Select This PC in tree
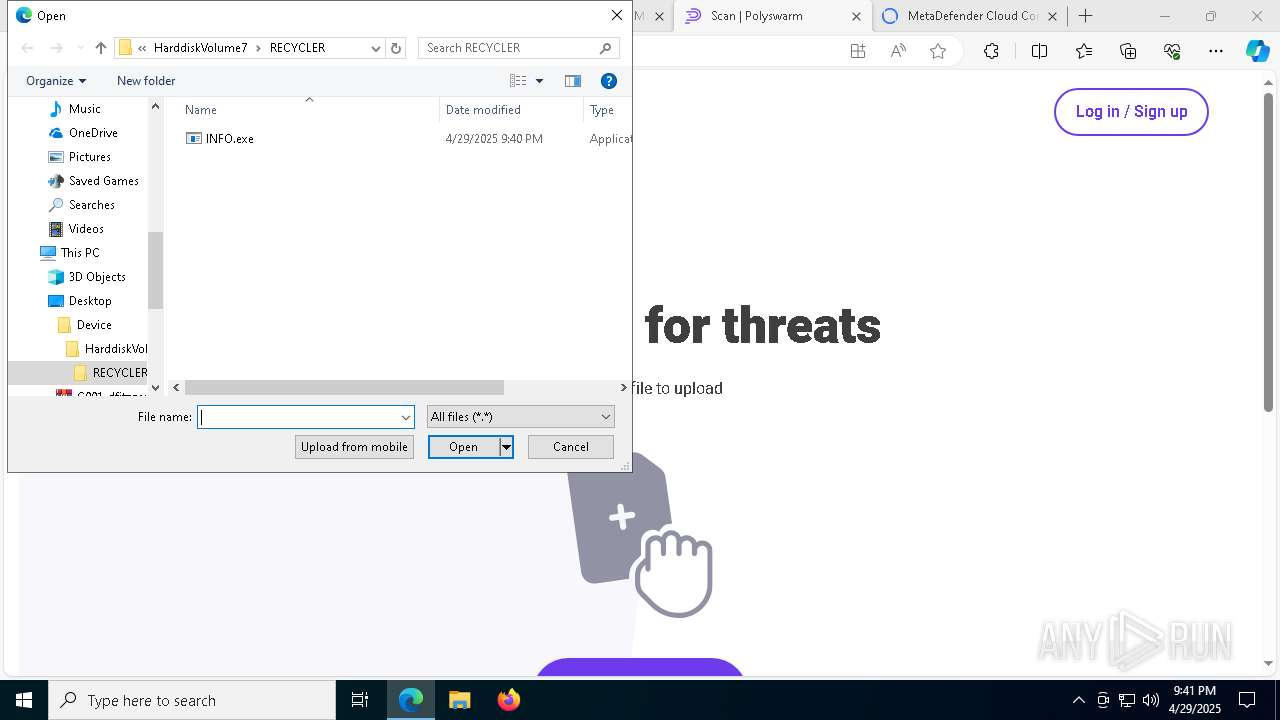Image resolution: width=1280 pixels, height=720 pixels. [x=80, y=253]
